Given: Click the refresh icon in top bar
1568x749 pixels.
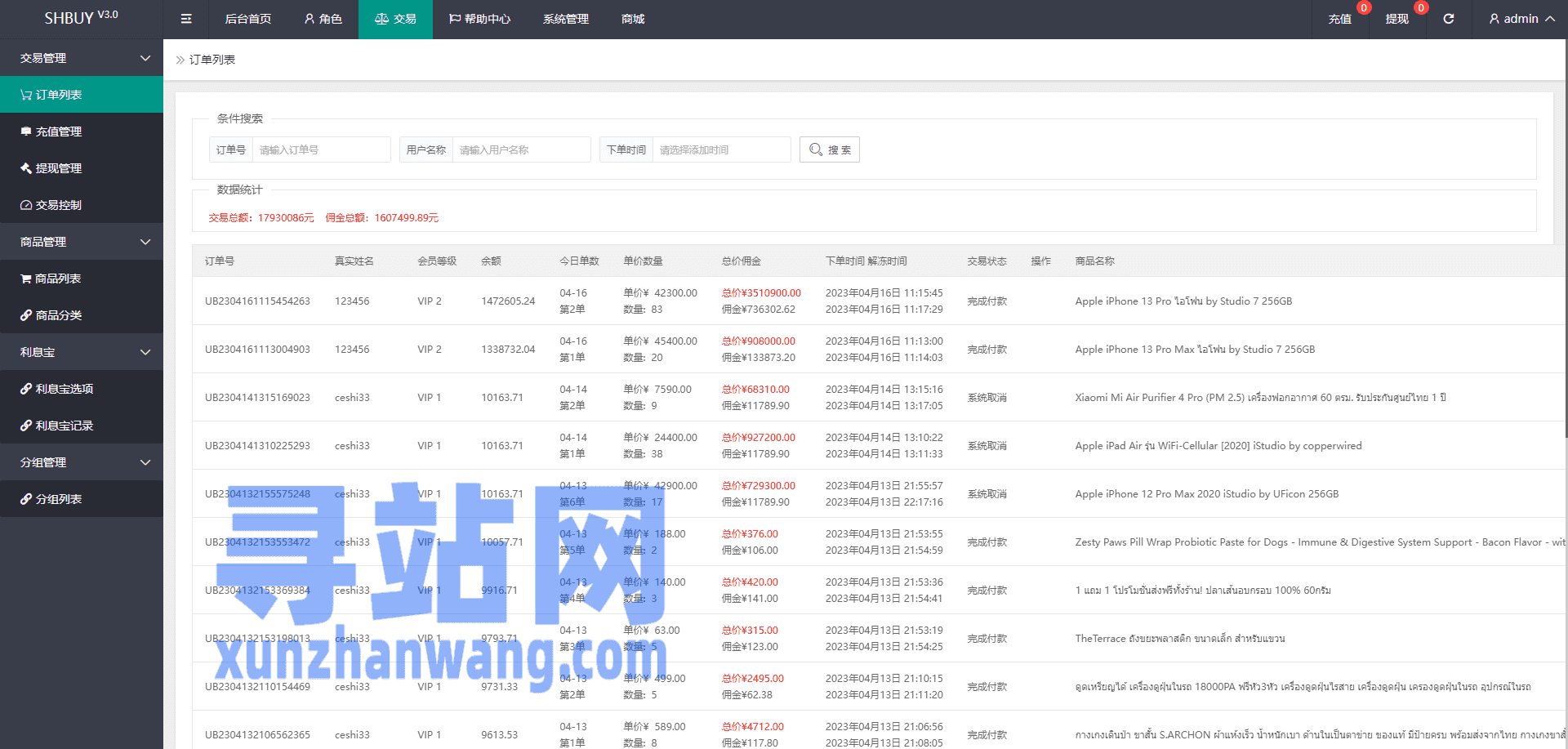Looking at the screenshot, I should point(1449,19).
